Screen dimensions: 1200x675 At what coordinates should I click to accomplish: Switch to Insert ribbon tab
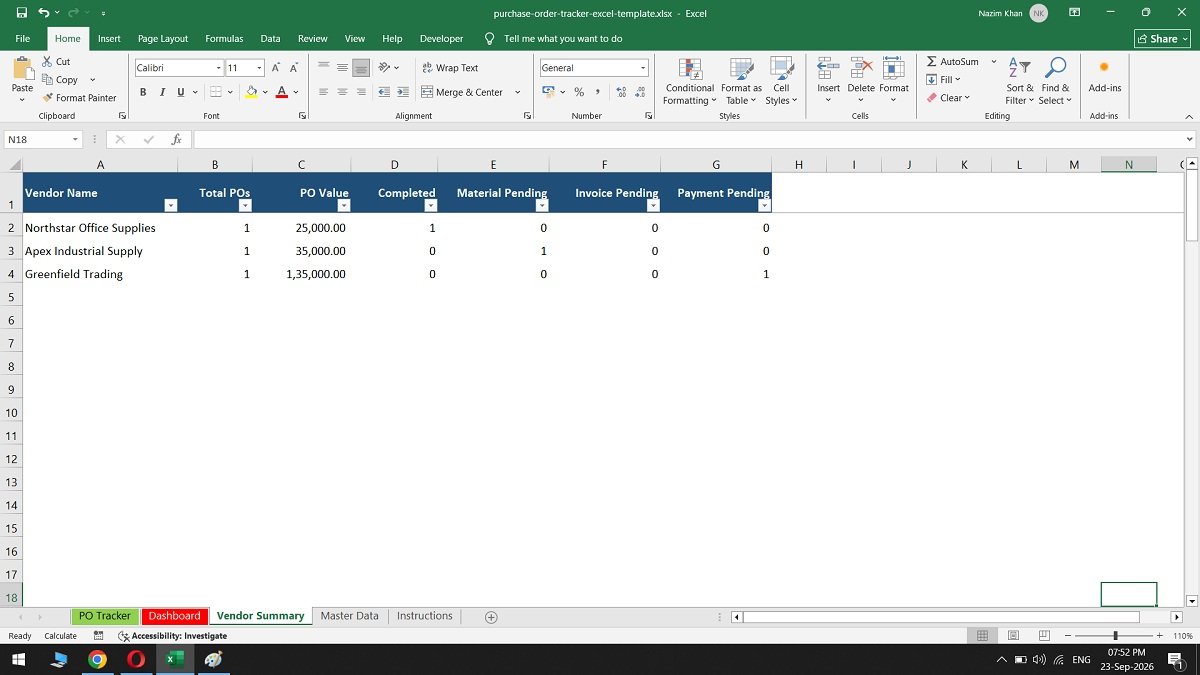click(x=109, y=38)
